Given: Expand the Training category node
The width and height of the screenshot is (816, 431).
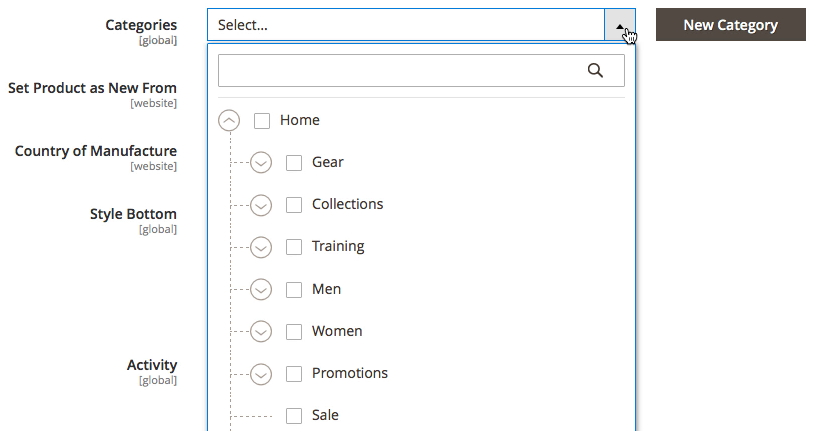Looking at the screenshot, I should pos(261,247).
